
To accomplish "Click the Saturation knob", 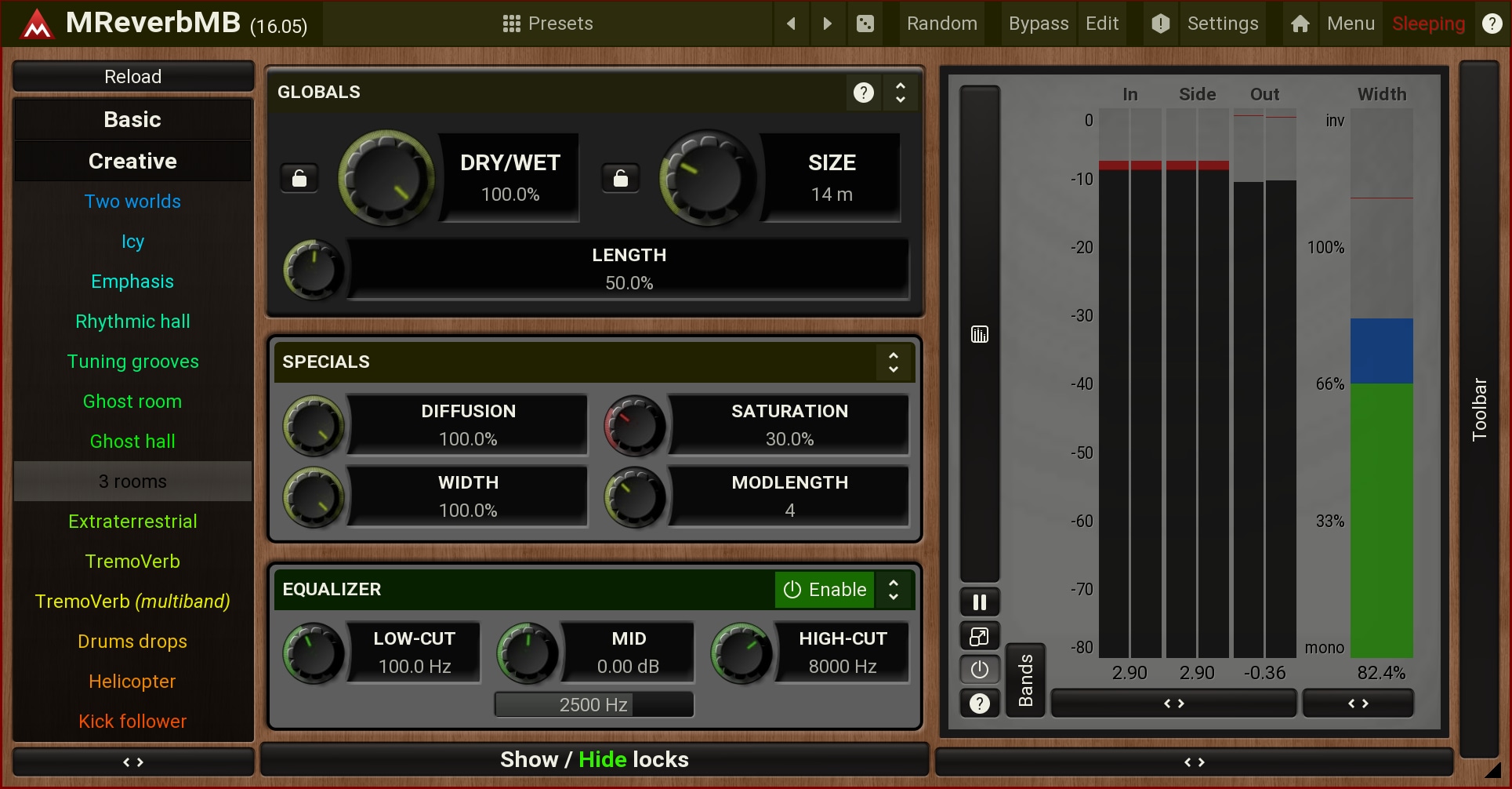I will (635, 426).
